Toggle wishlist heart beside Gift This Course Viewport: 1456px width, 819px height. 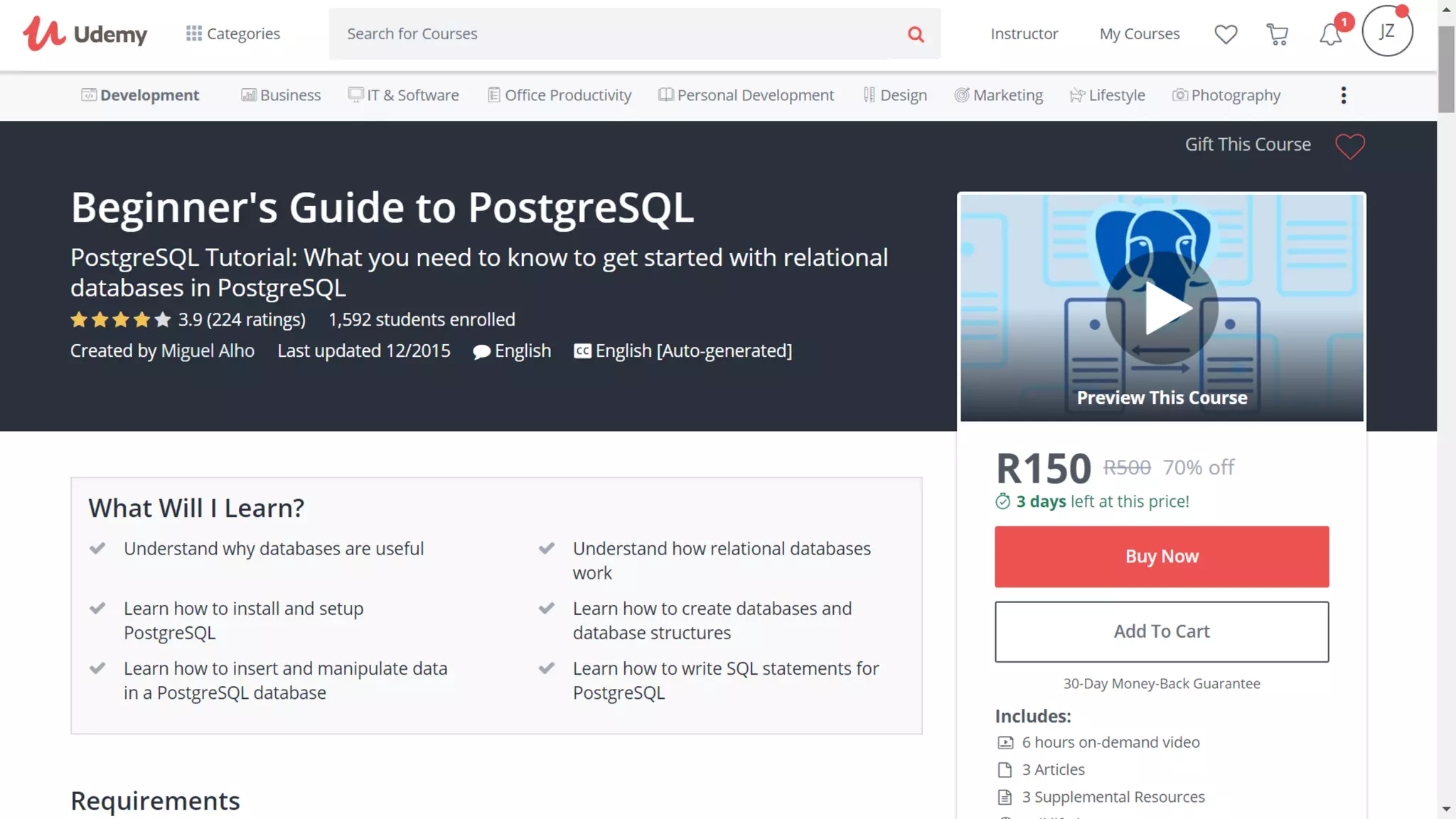point(1349,146)
